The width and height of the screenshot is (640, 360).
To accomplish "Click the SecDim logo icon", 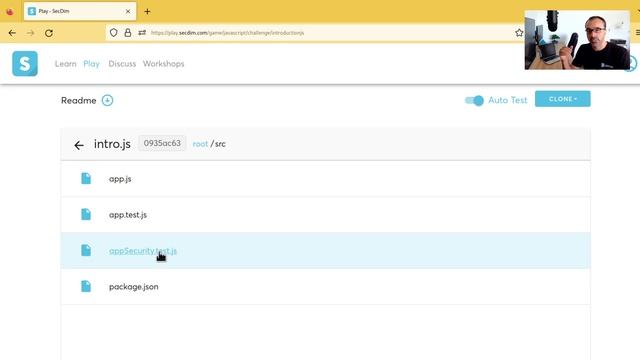I will point(25,64).
